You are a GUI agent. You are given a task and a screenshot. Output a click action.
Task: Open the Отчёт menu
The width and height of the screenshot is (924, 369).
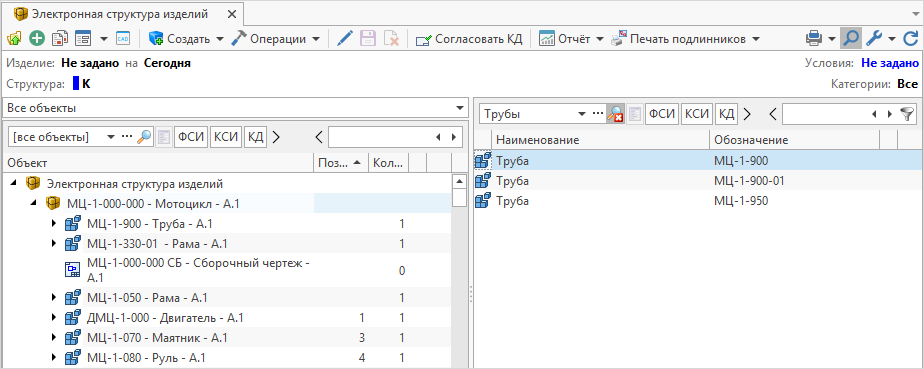572,39
